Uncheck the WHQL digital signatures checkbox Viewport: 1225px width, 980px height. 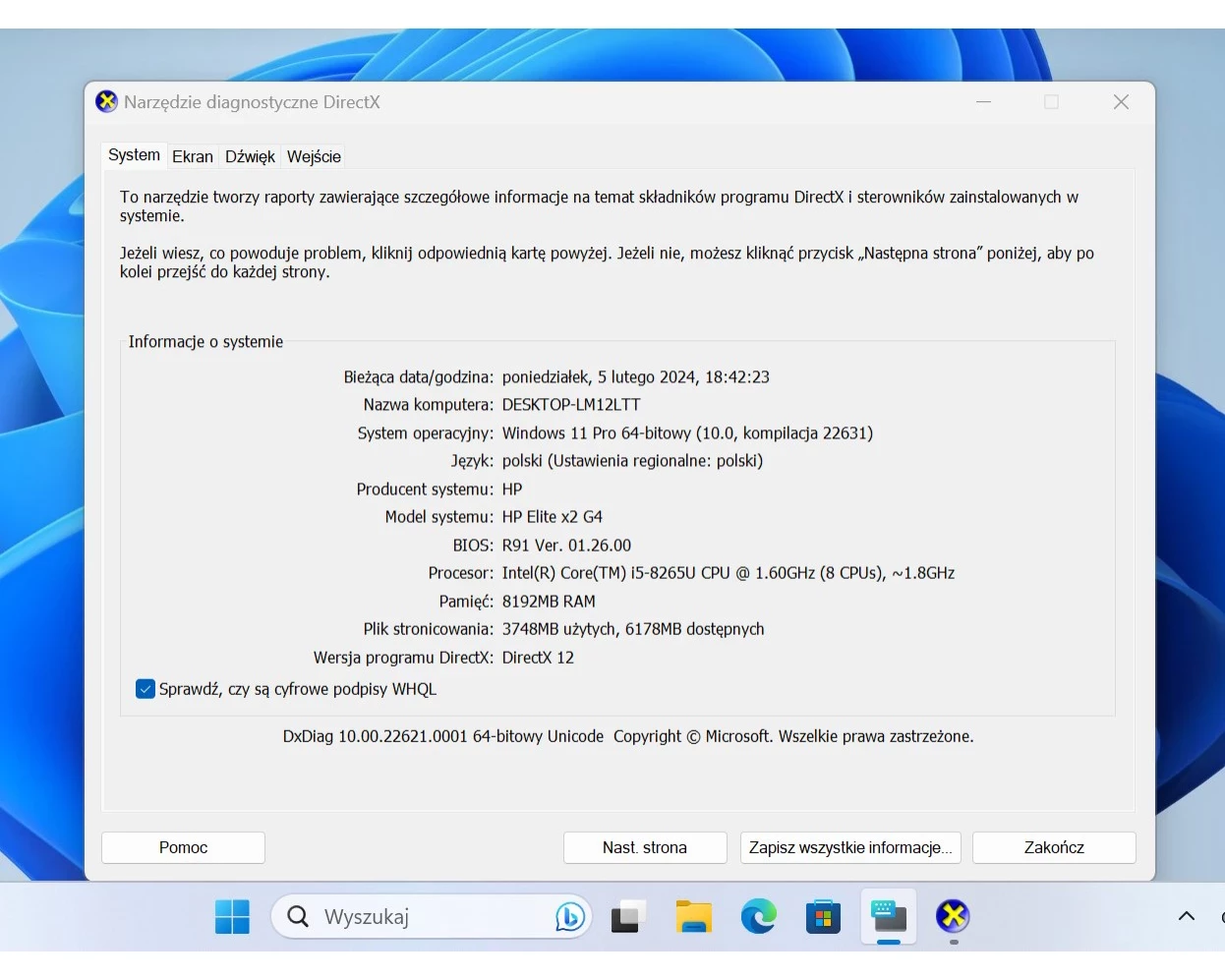click(x=145, y=689)
